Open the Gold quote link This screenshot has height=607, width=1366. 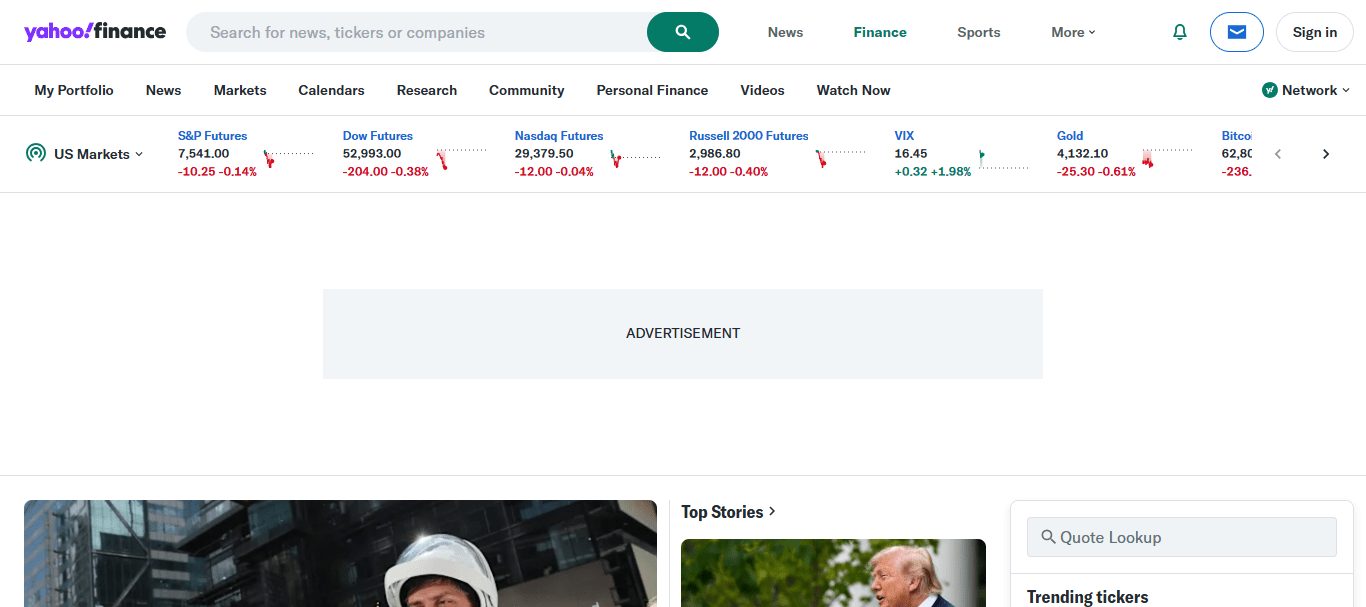click(x=1070, y=136)
